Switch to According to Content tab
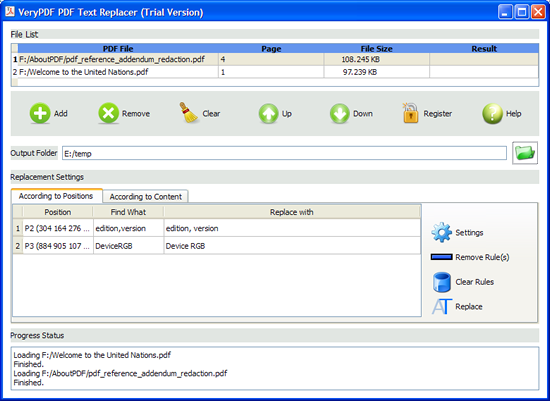Viewport: 550px width, 401px height. pyautogui.click(x=146, y=196)
